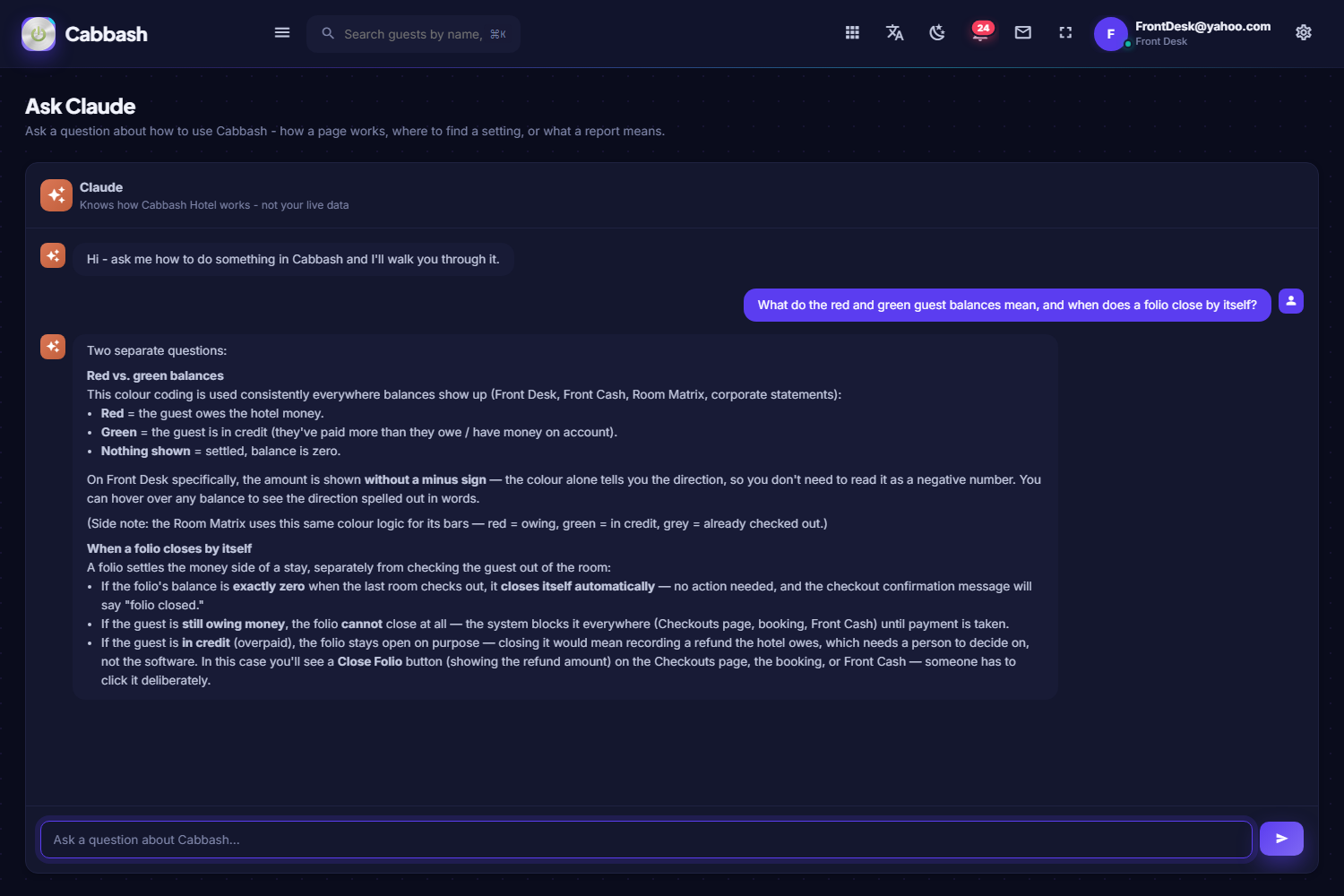The width and height of the screenshot is (1344, 896).
Task: Click the 'Red vs. green balances' heading
Action: click(155, 375)
